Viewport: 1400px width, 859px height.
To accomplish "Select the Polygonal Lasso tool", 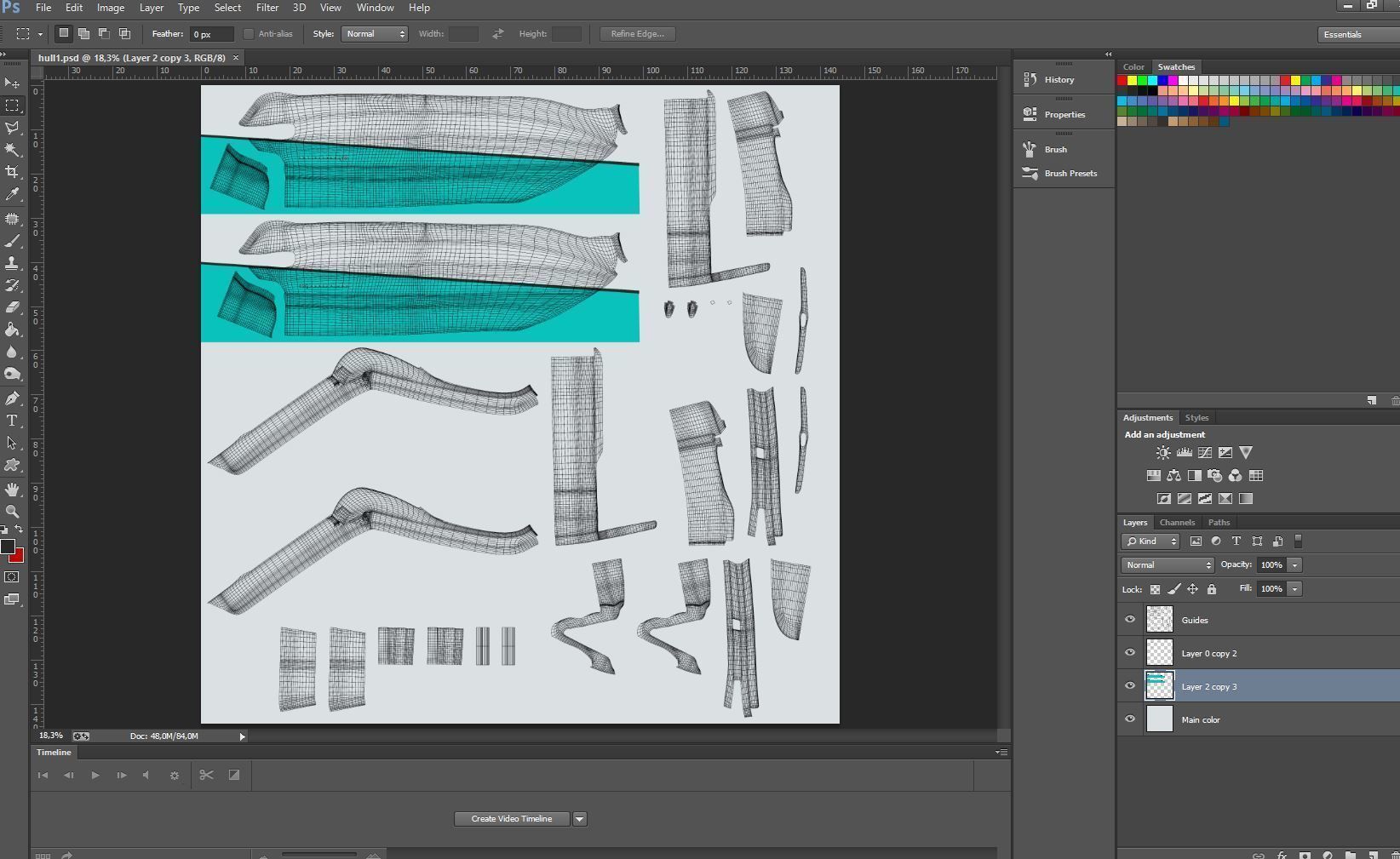I will [x=12, y=127].
